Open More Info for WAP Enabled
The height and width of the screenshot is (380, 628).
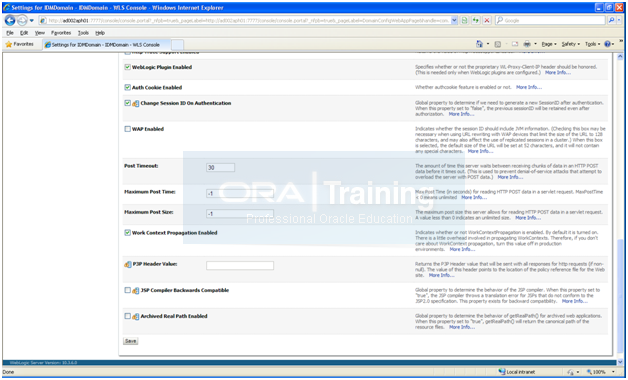coord(480,151)
